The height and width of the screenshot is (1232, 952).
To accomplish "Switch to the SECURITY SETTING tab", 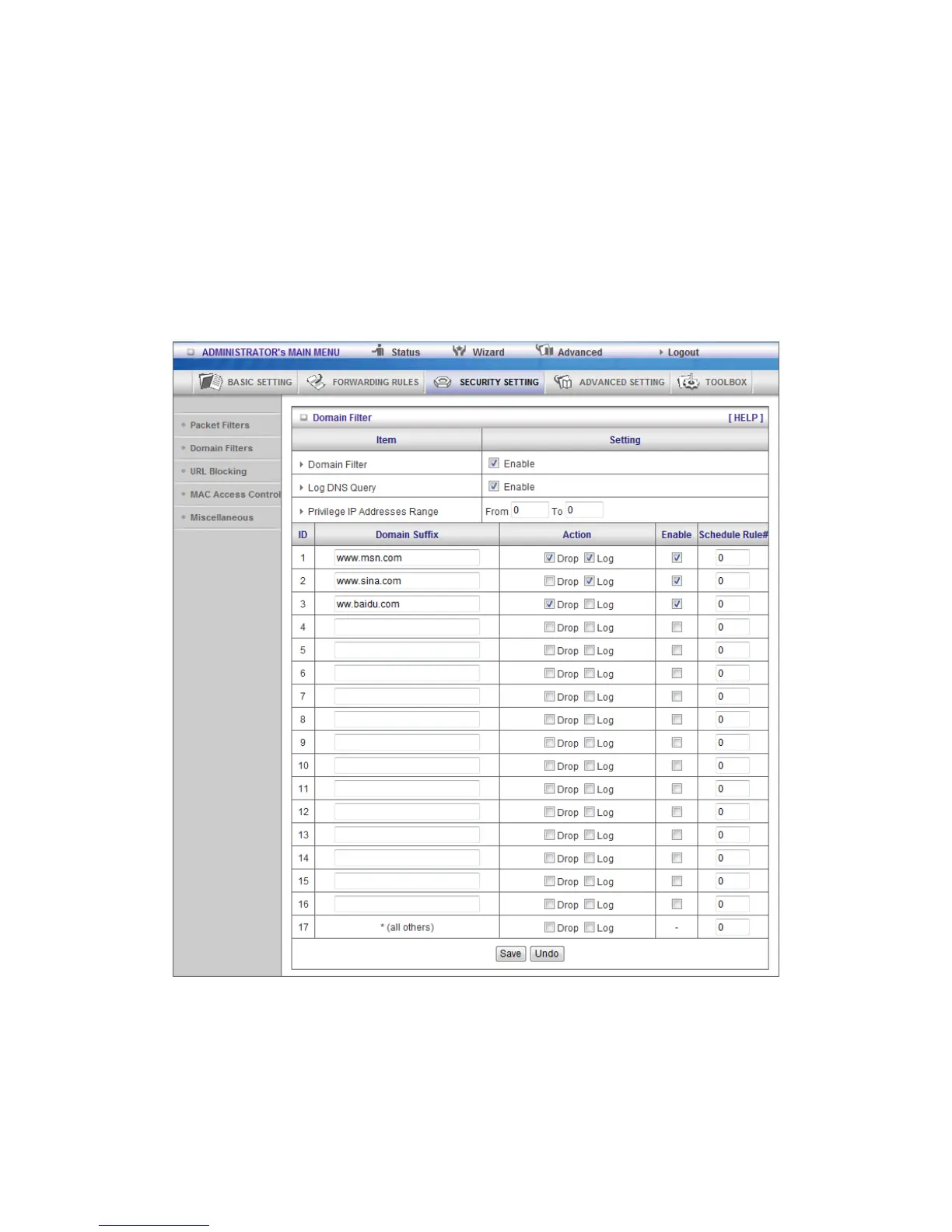I will 485,382.
